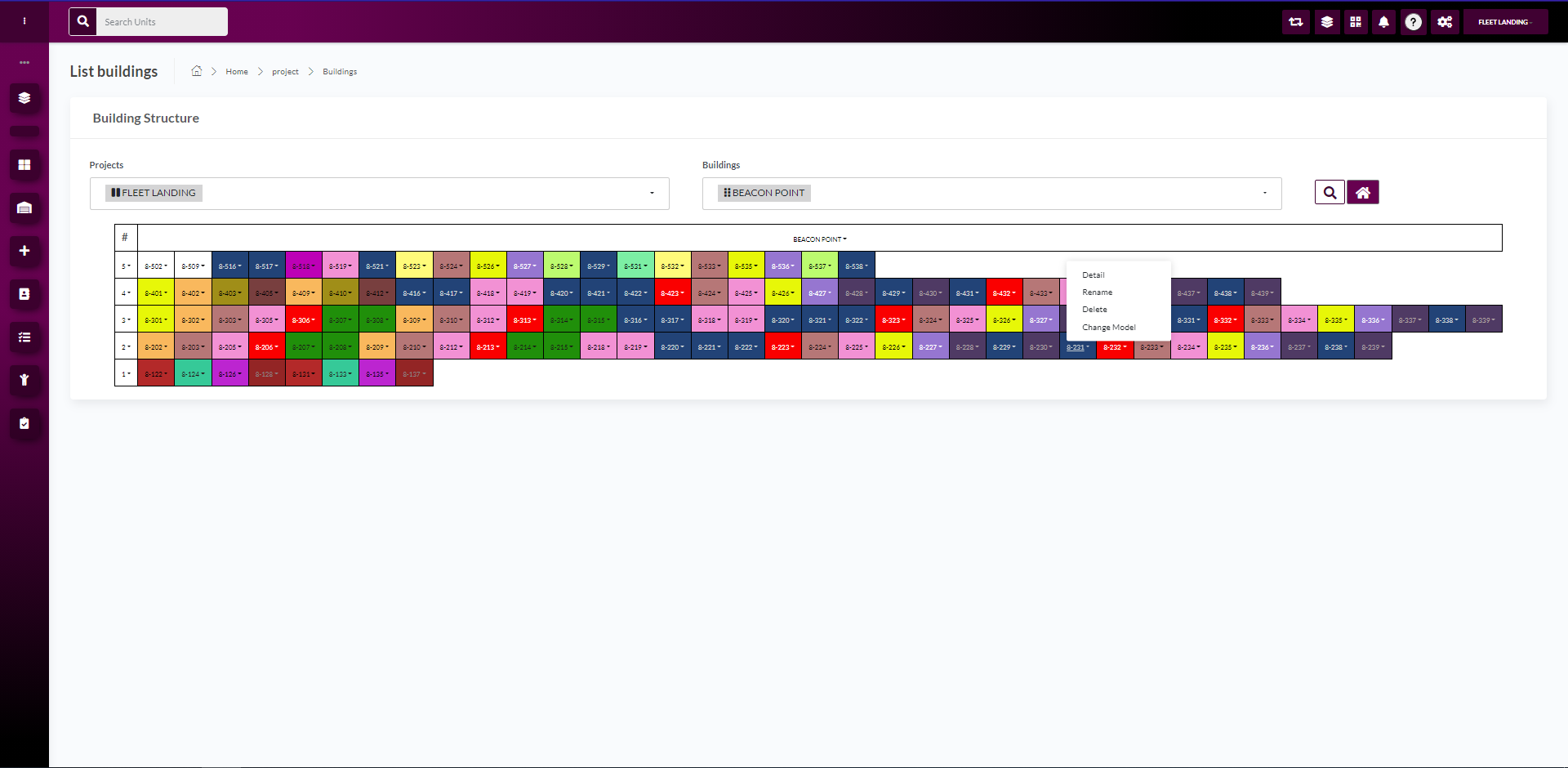
Task: Click the retweet-style swap arrows icon
Action: tap(1296, 22)
